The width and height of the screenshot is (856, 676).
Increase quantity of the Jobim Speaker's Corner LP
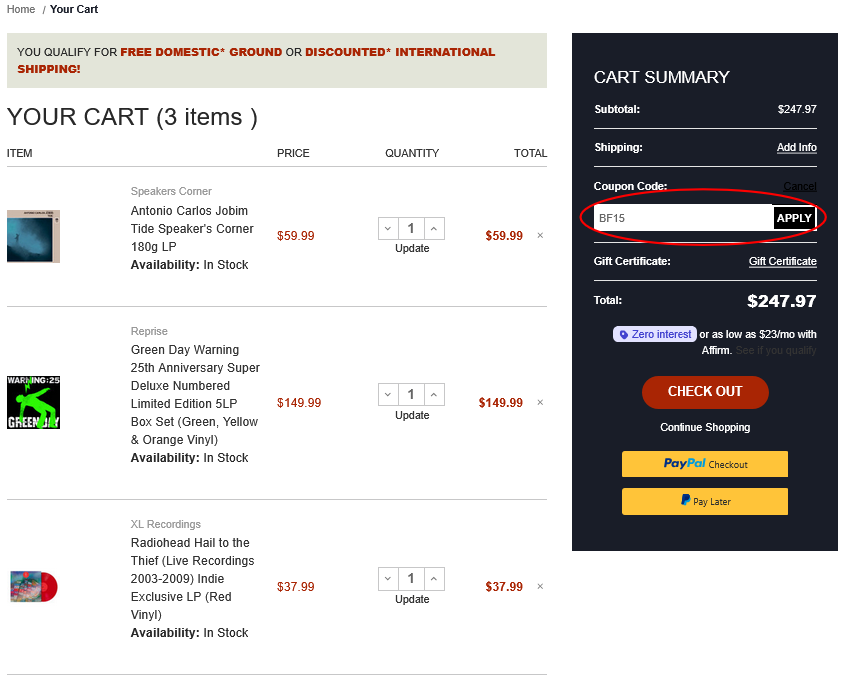pyautogui.click(x=433, y=228)
